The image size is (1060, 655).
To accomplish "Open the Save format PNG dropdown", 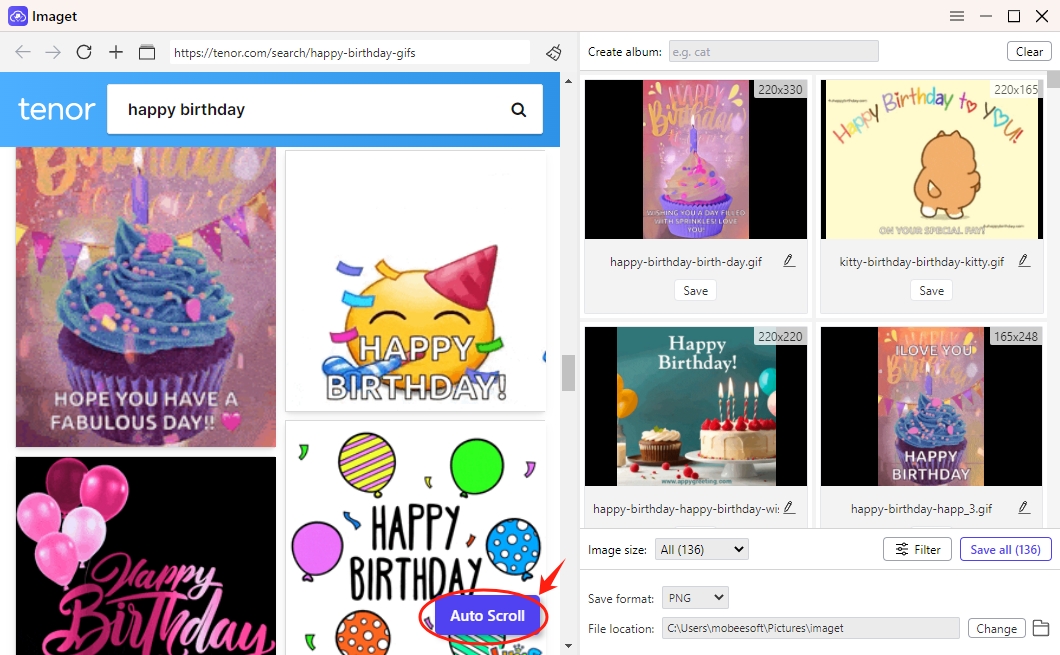I will [695, 598].
